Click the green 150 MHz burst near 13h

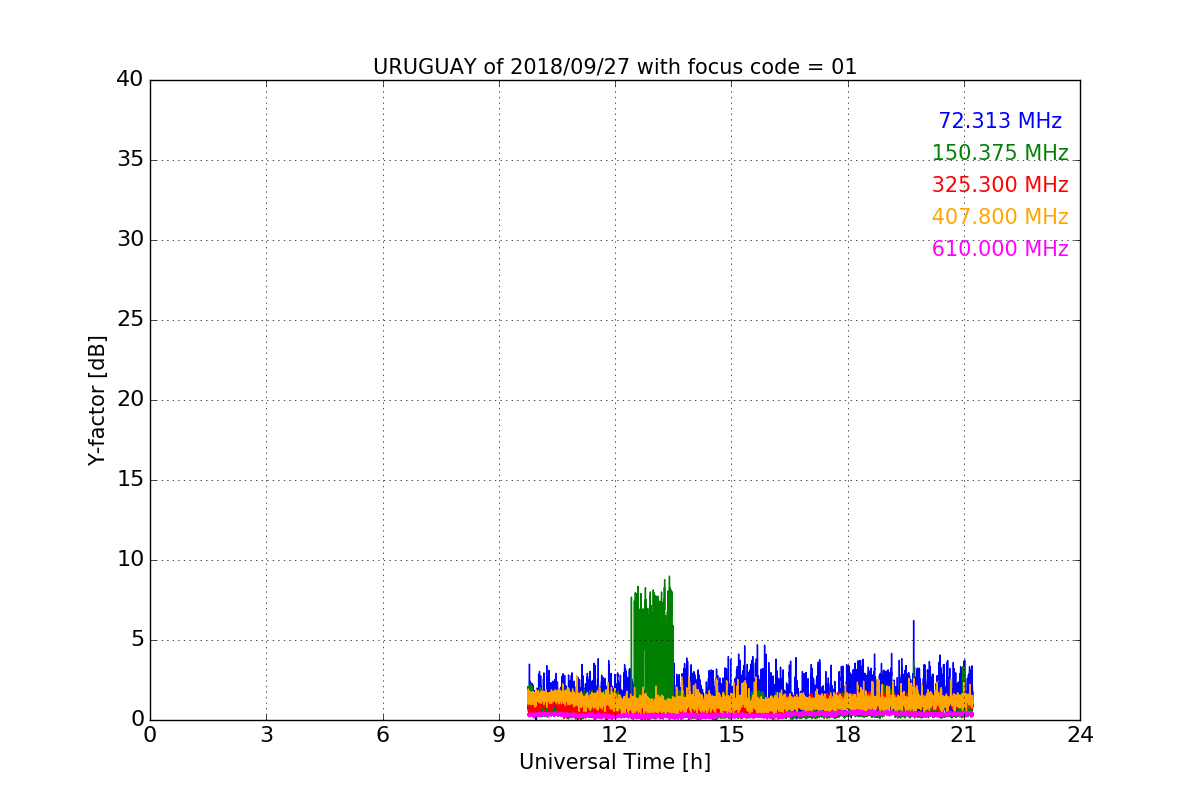[x=652, y=640]
